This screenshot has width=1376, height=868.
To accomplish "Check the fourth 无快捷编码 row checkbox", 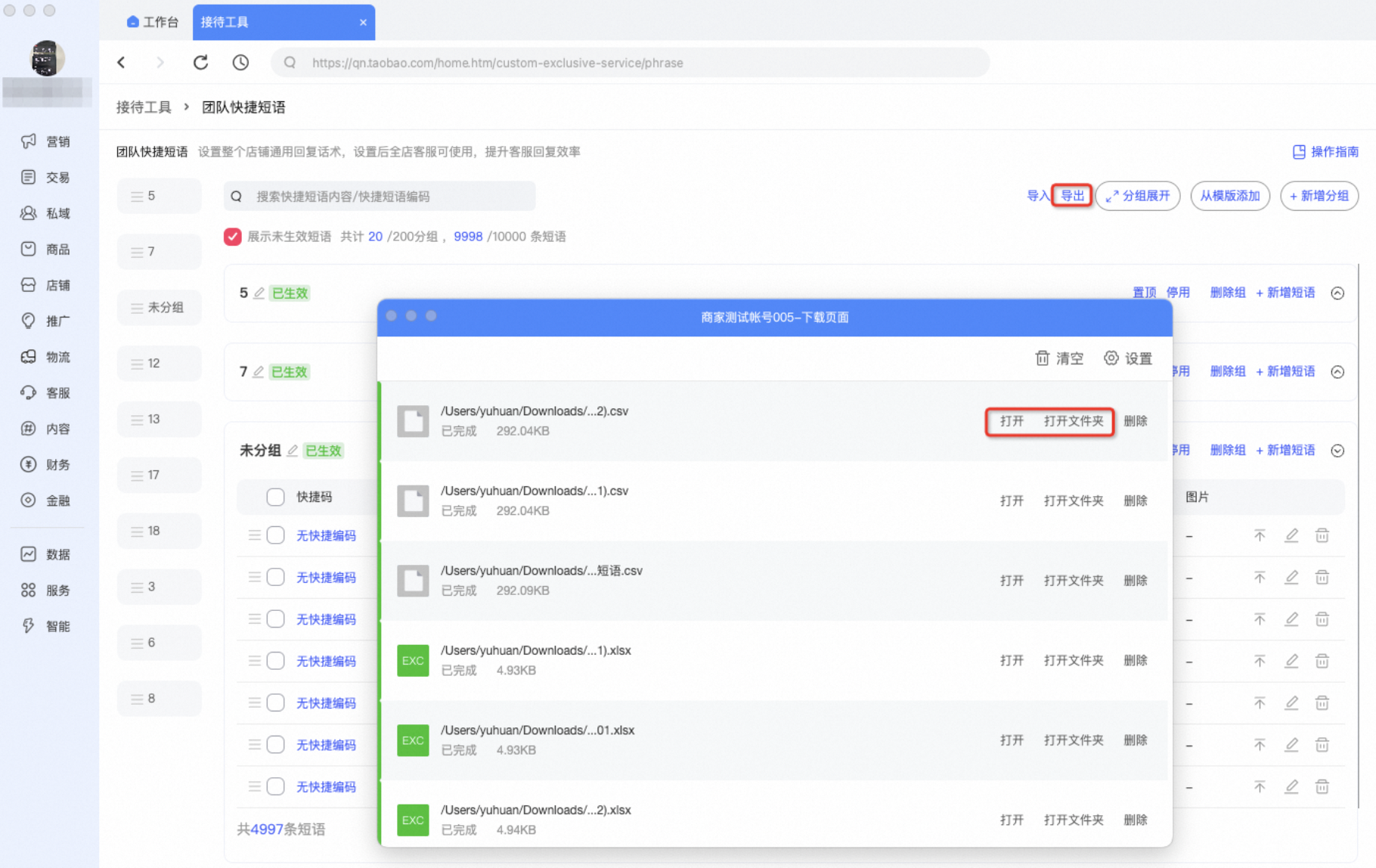I will click(275, 662).
